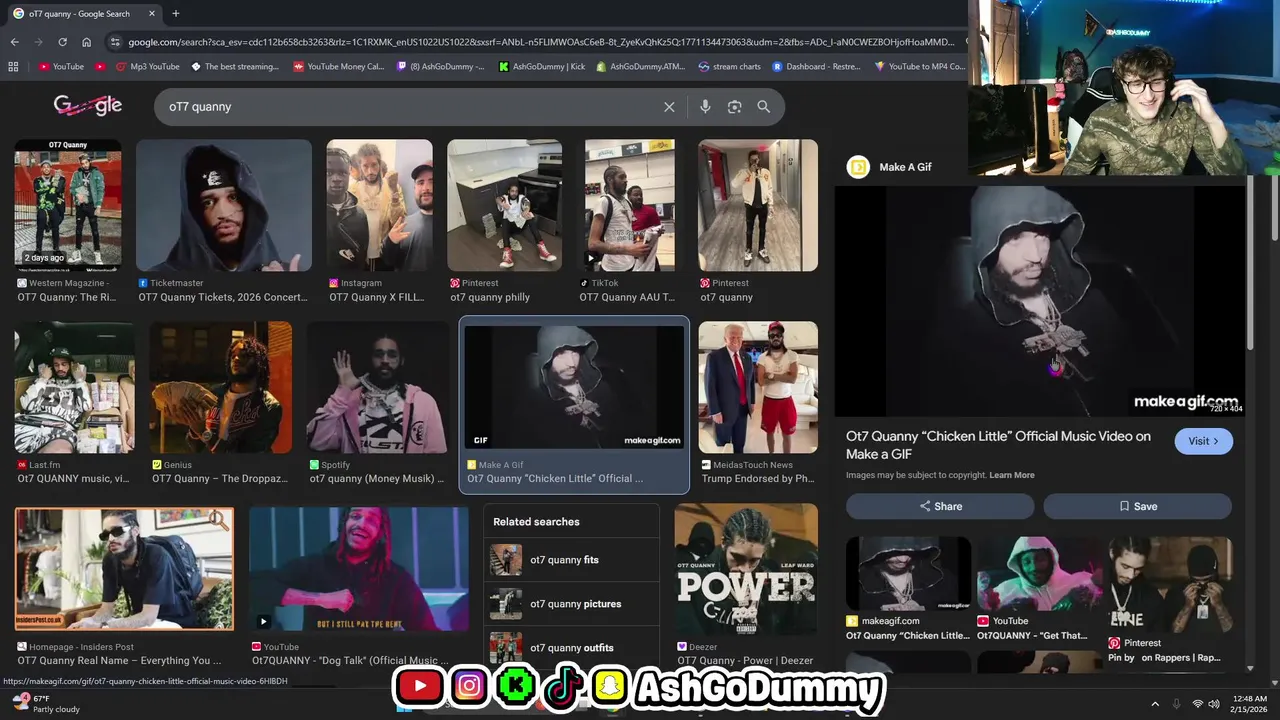Open TikTok OT7 Quanny AAU image
Viewport: 1280px width, 720px height.
point(630,205)
